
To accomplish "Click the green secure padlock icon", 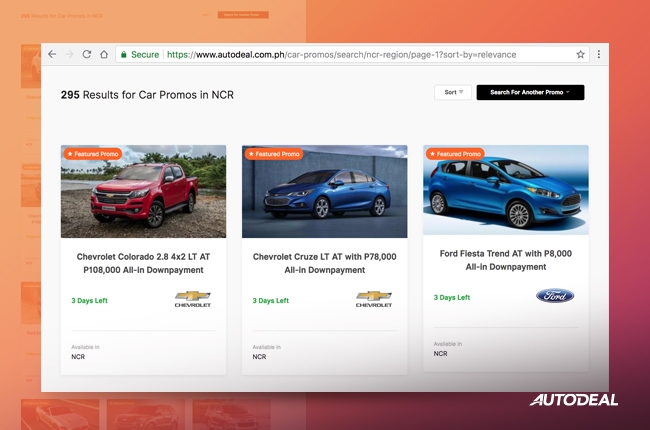I will coord(124,54).
